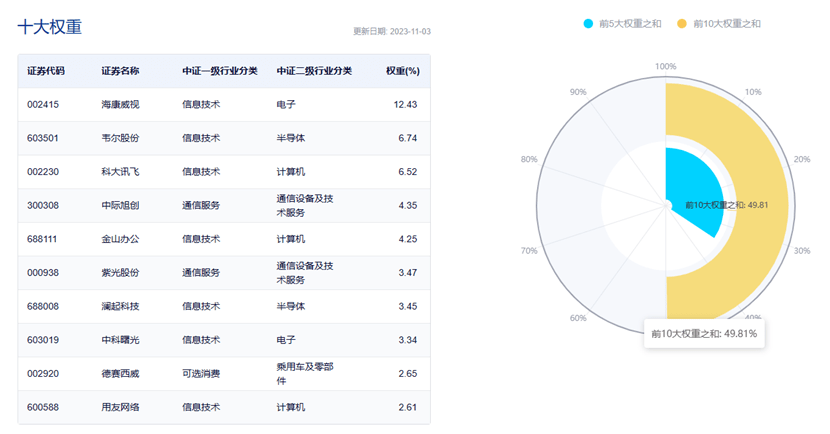Click the cyan legend dot
Screen dimensions: 830x434
coord(589,23)
